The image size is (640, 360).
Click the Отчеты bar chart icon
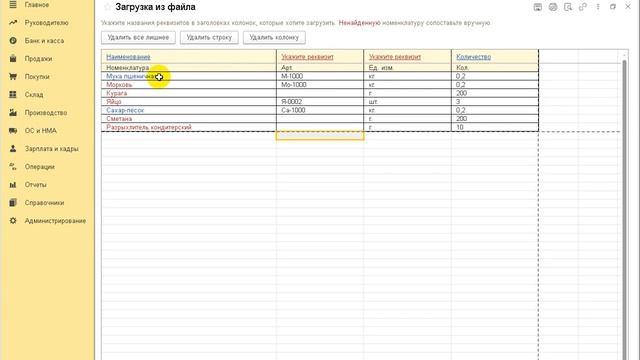(13, 184)
